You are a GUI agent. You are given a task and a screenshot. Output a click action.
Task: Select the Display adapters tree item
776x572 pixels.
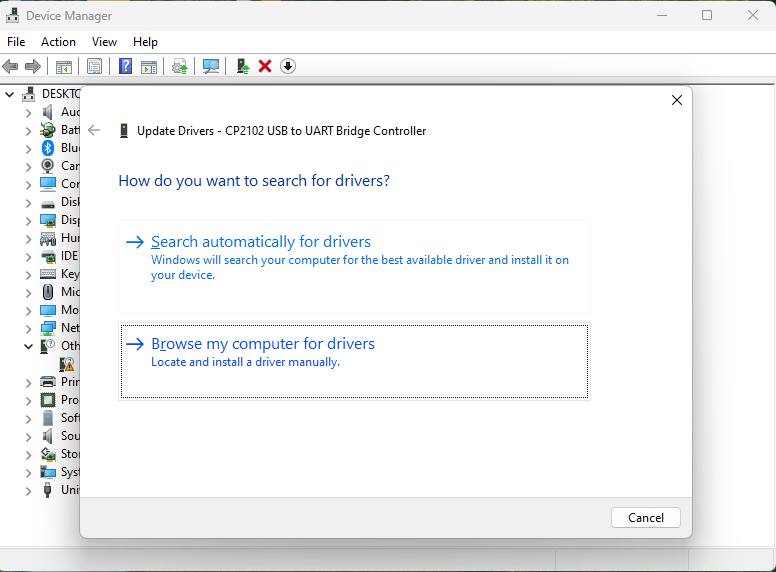click(x=70, y=220)
